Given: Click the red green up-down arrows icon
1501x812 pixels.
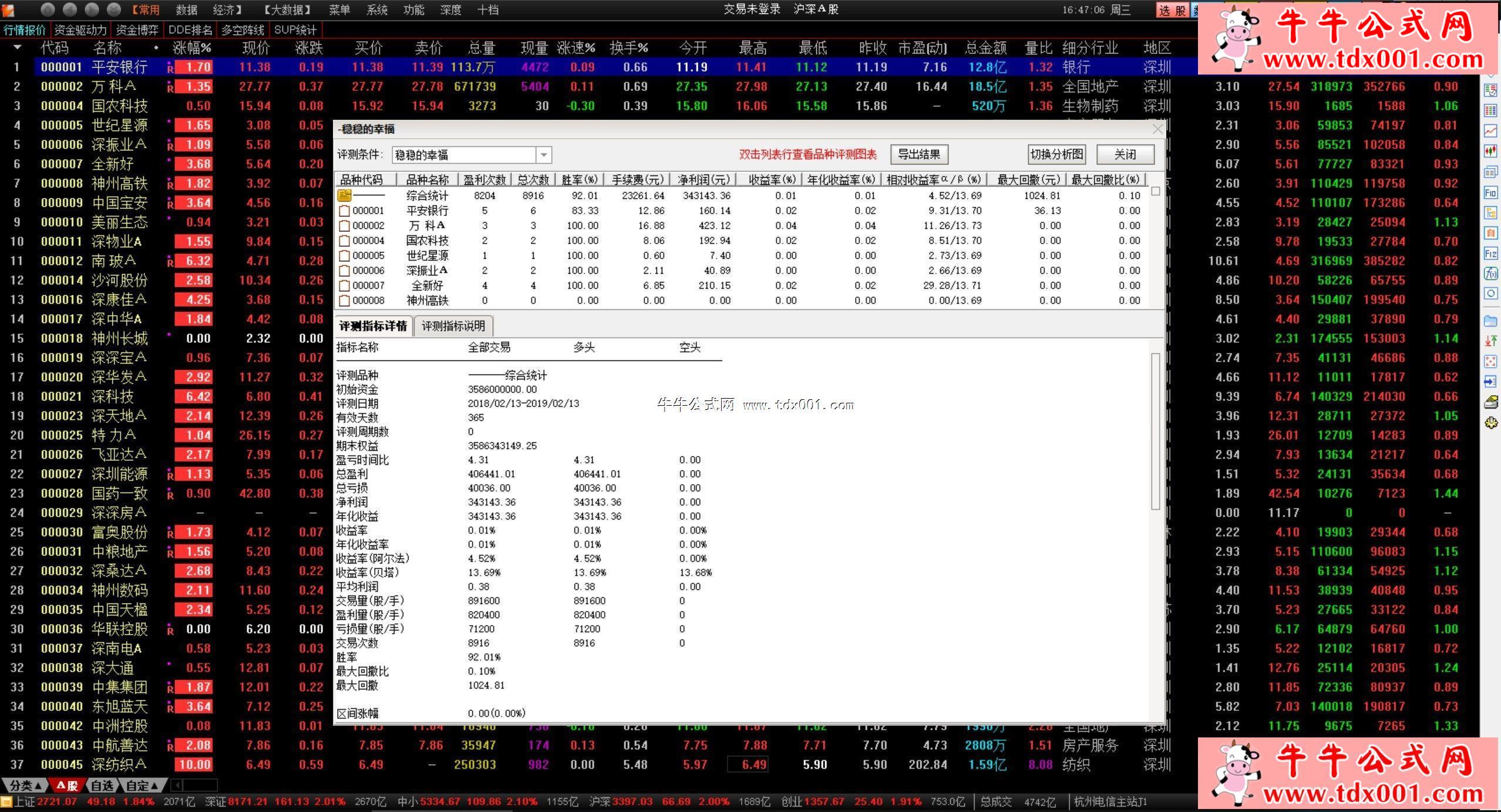Looking at the screenshot, I should (1490, 341).
